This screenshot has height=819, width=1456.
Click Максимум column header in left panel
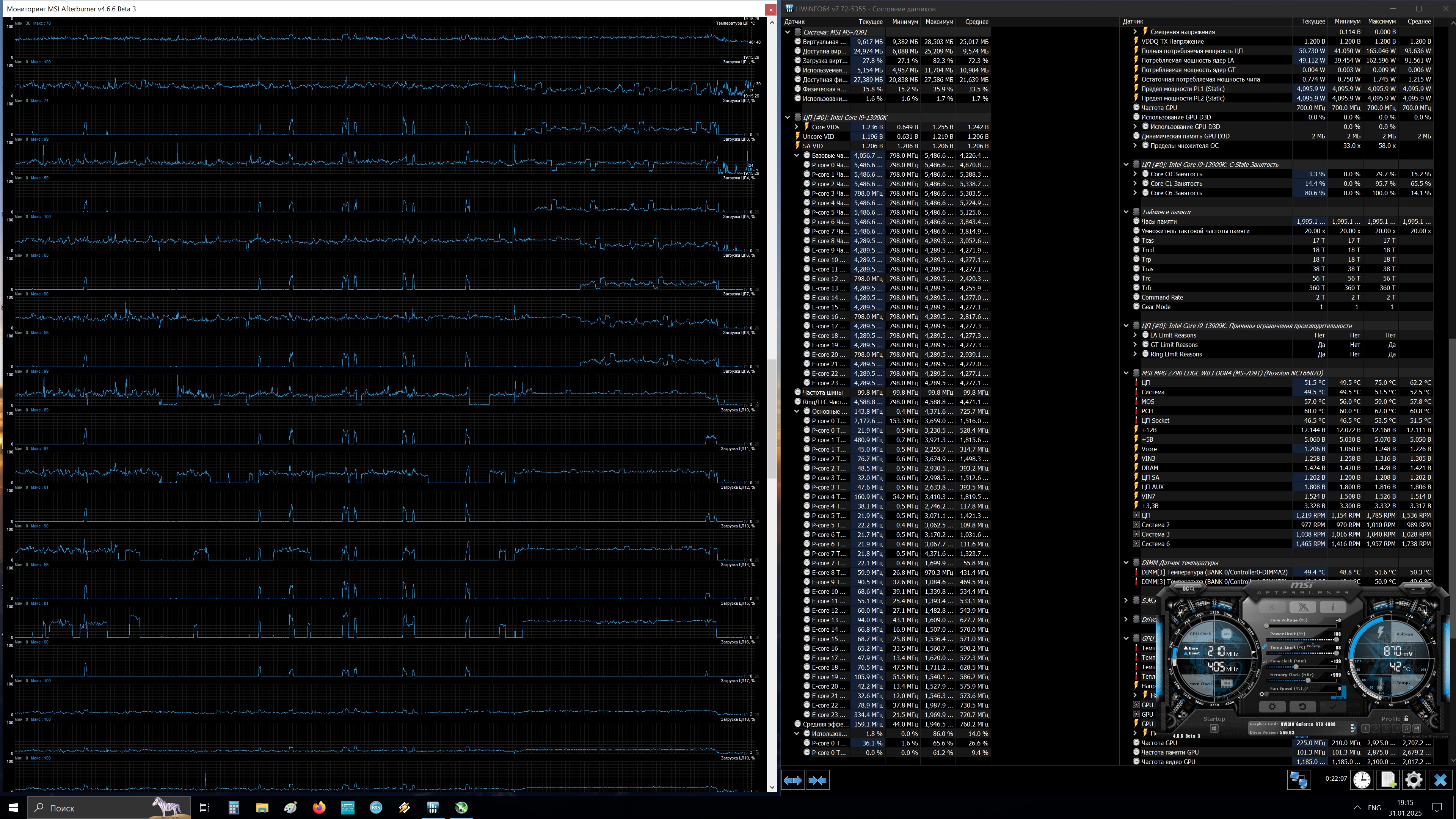pyautogui.click(x=939, y=22)
